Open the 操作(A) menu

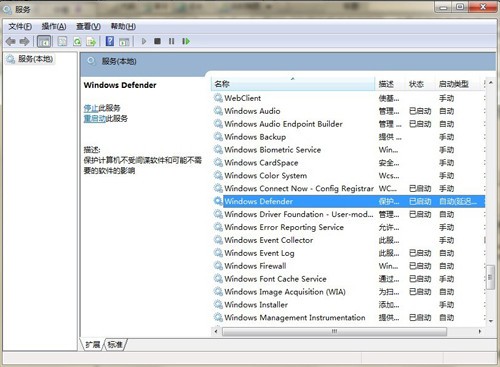[54, 26]
